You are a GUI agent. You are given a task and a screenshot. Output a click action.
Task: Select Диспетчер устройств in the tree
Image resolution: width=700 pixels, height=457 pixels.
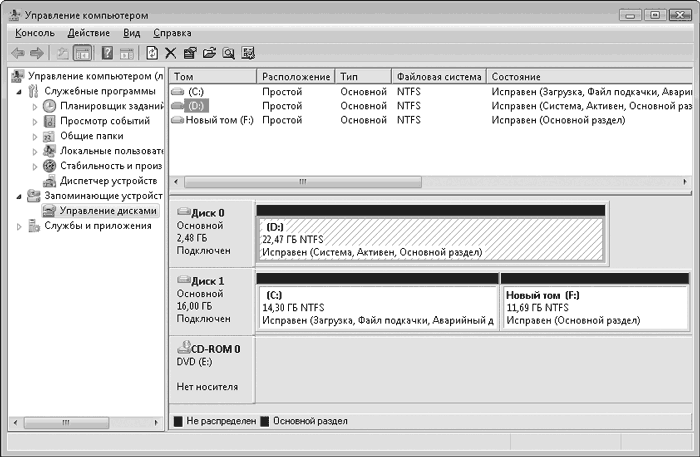pos(110,181)
